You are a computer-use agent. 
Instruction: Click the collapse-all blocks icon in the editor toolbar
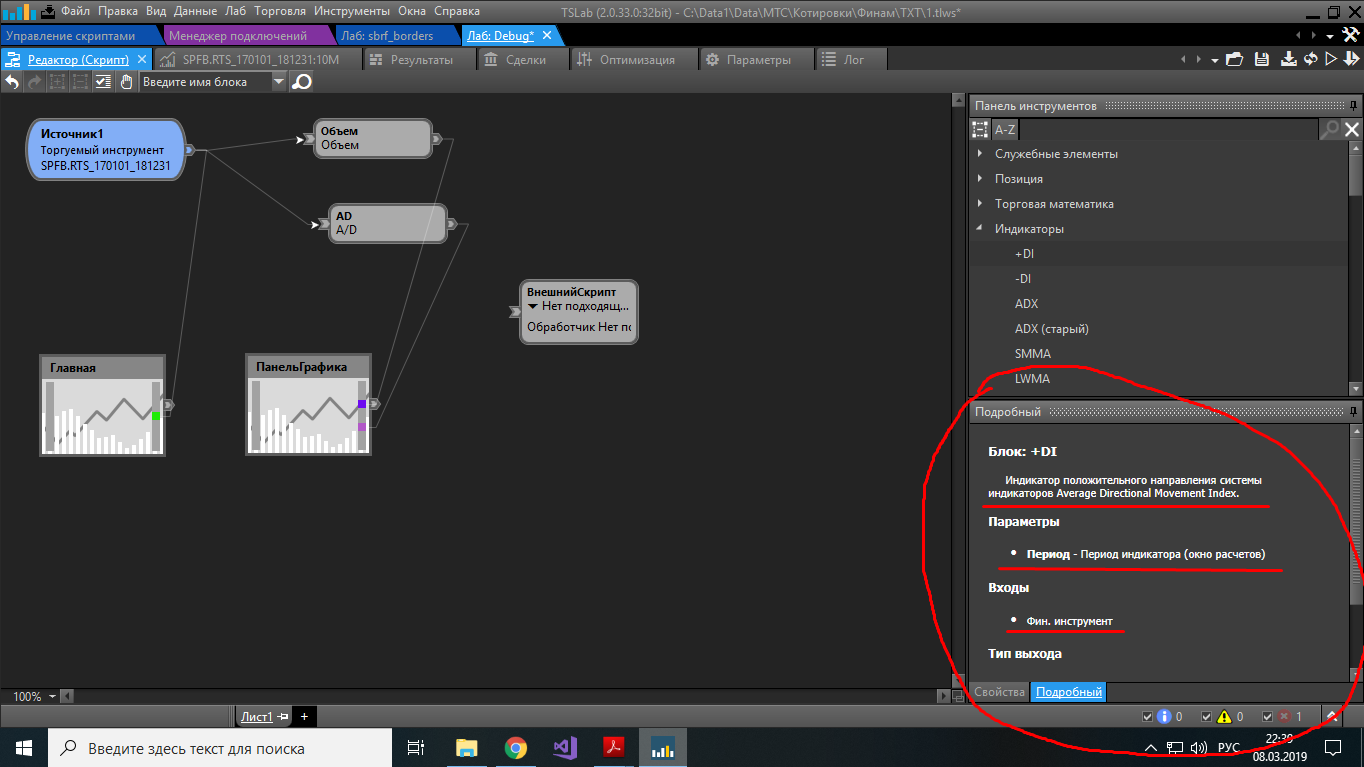coord(79,82)
